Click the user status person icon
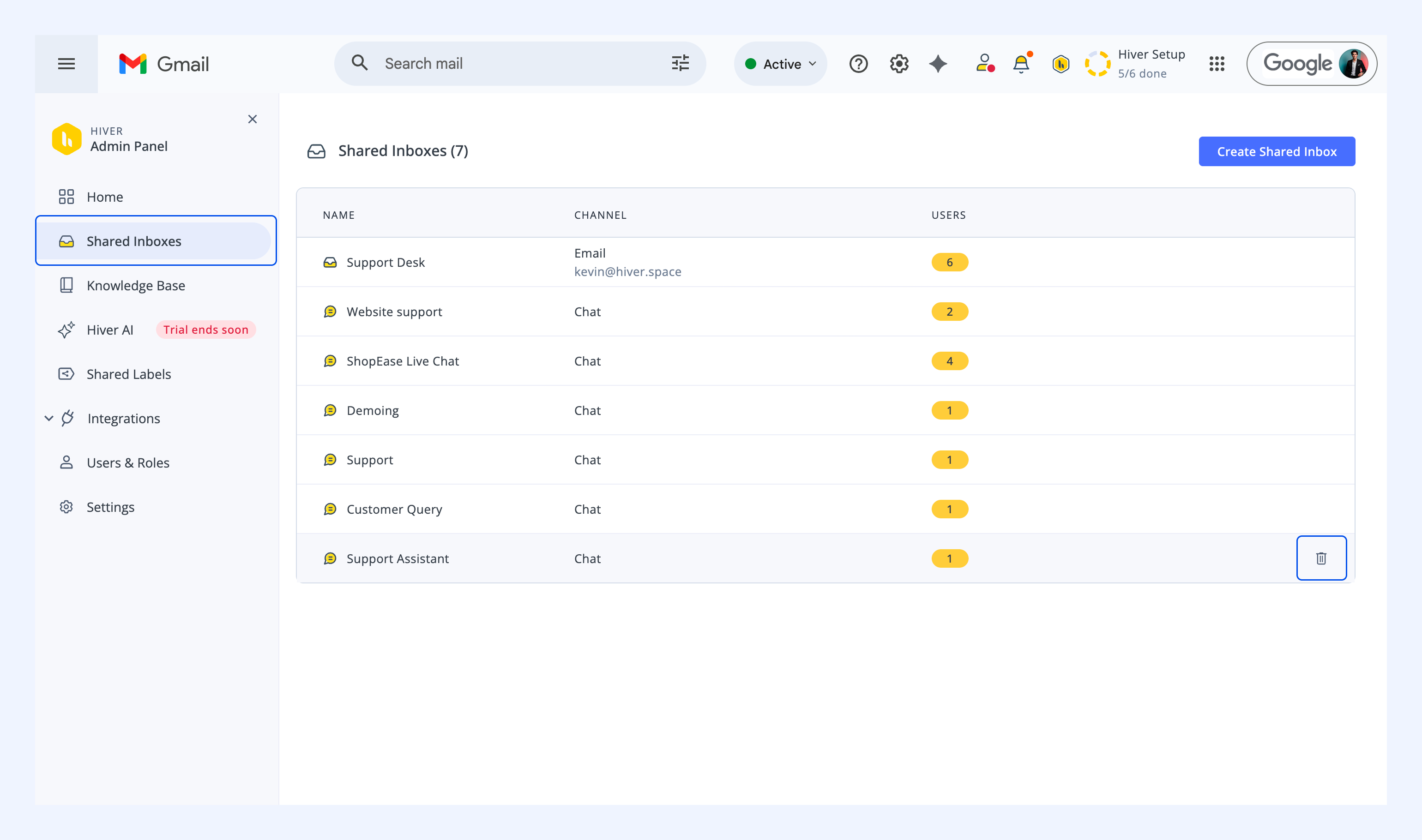Screen dimensions: 1422x840 pyautogui.click(x=985, y=63)
